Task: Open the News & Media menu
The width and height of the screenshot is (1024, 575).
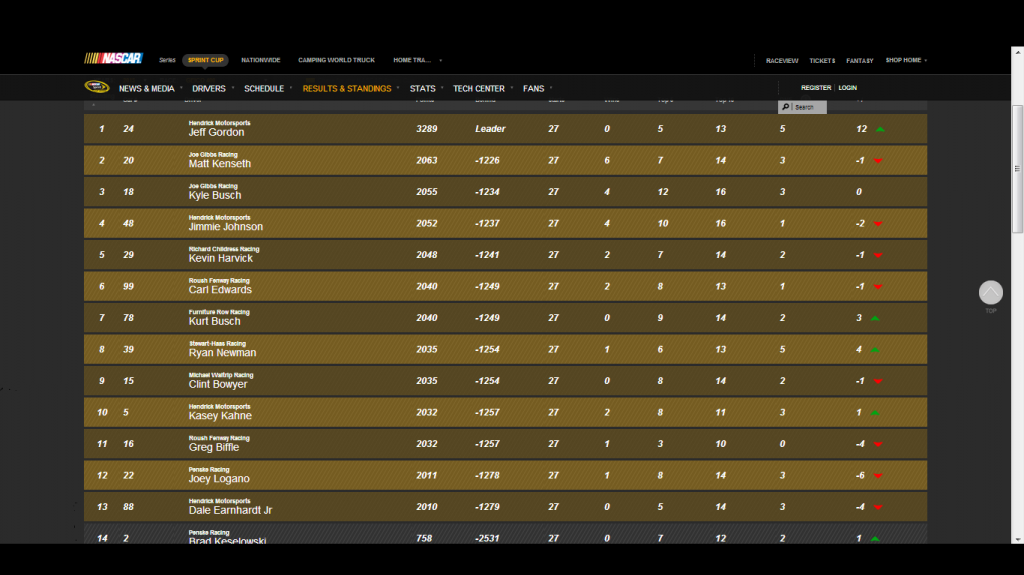Action: click(x=146, y=88)
